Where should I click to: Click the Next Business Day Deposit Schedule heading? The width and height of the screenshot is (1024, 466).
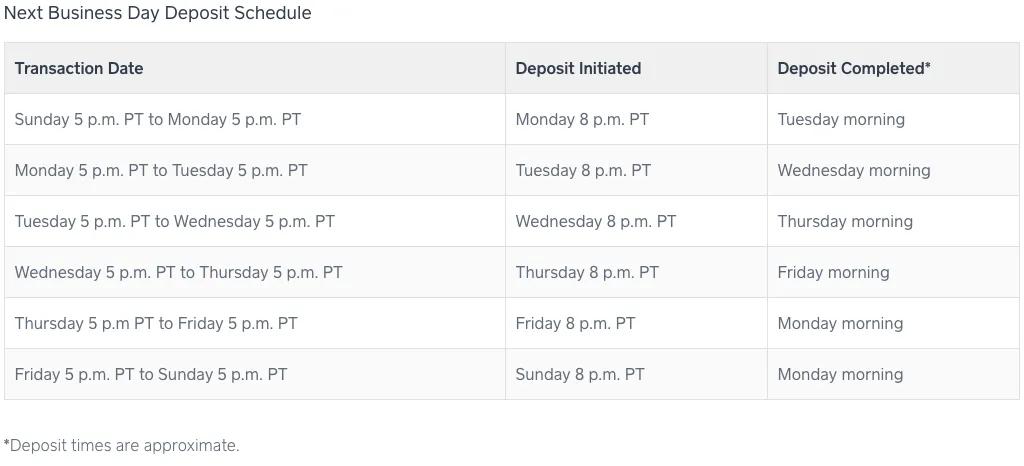tap(157, 13)
